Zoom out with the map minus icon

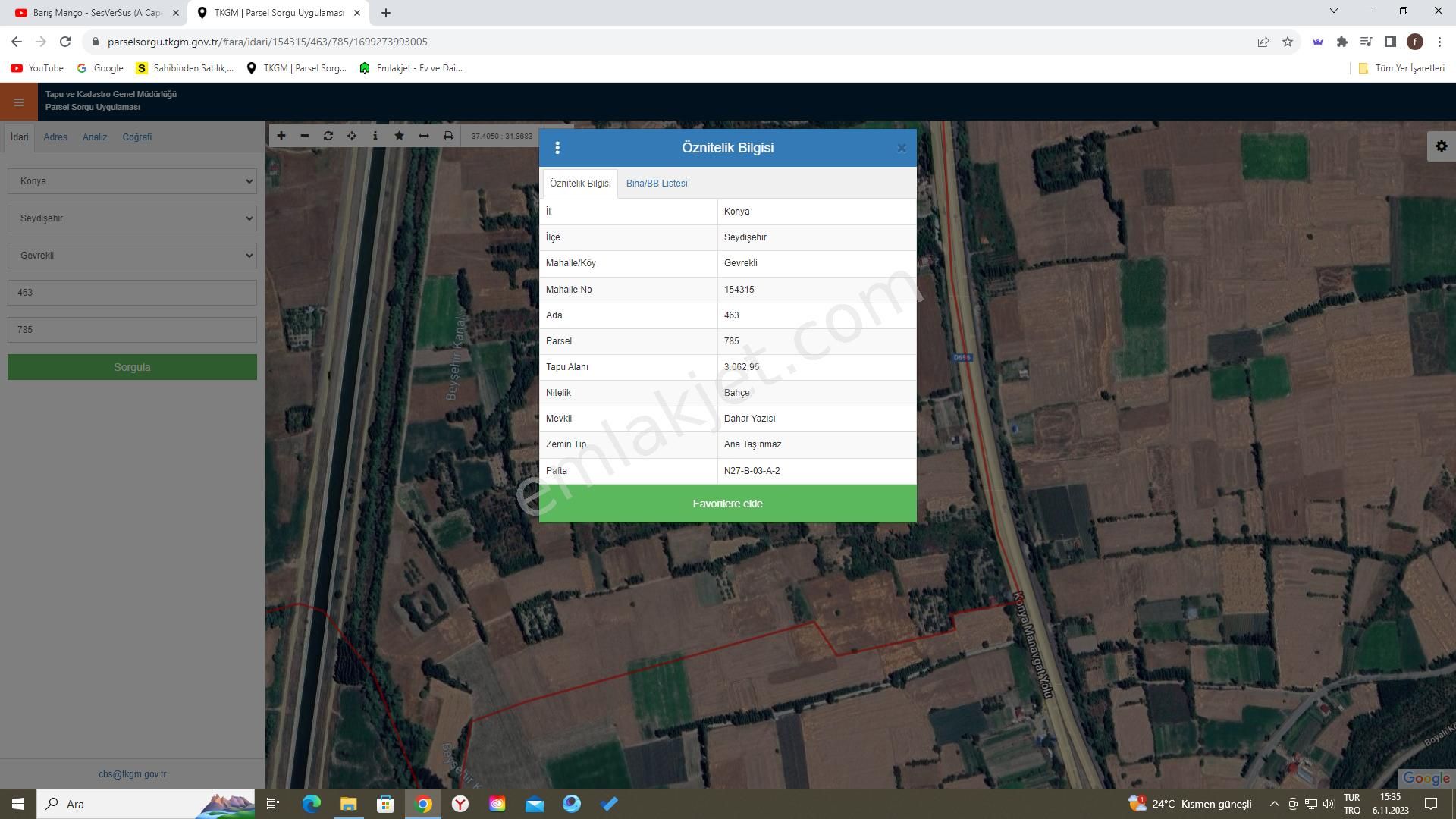(x=305, y=136)
